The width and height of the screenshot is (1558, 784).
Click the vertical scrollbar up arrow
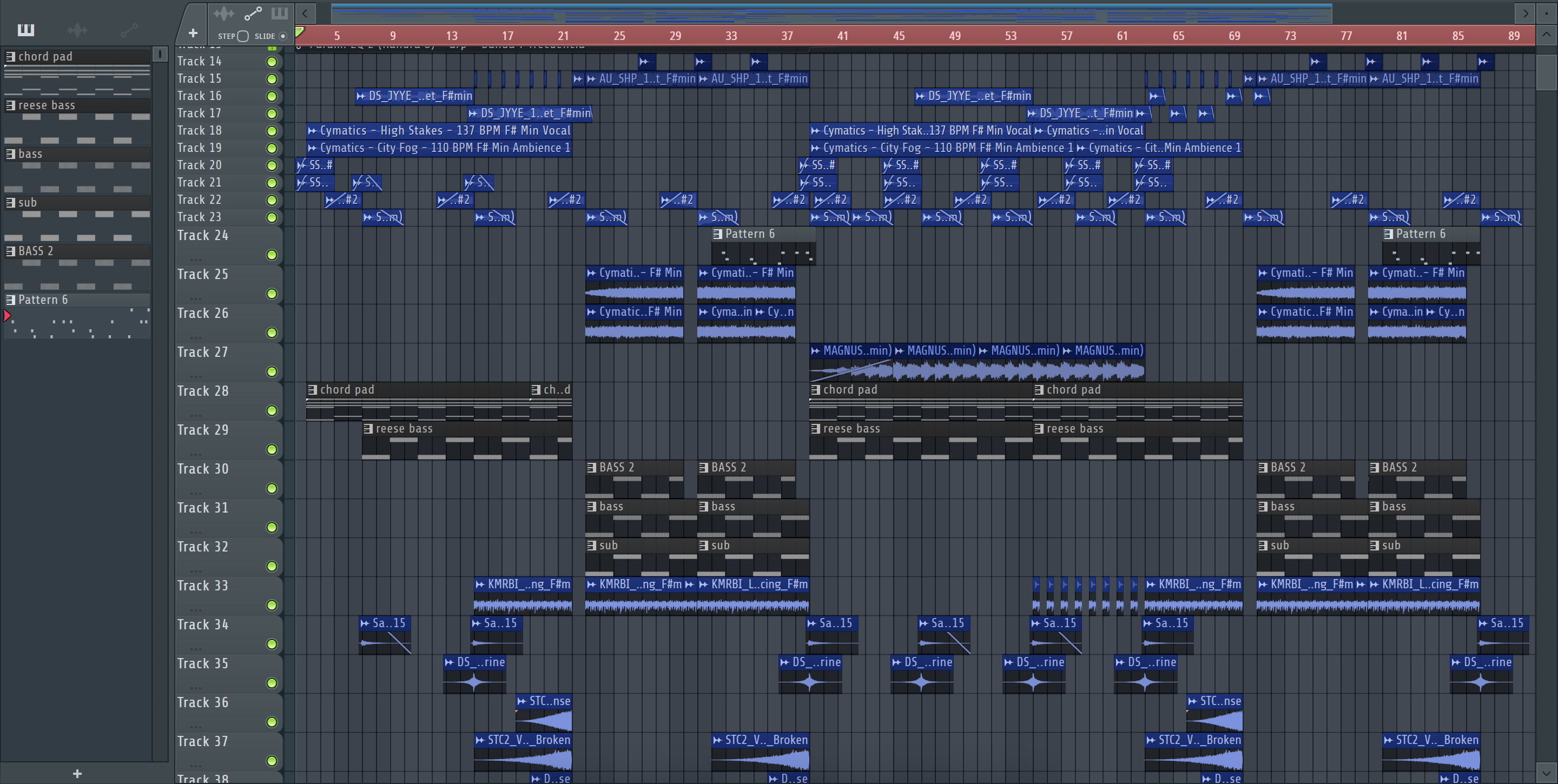tap(1547, 35)
